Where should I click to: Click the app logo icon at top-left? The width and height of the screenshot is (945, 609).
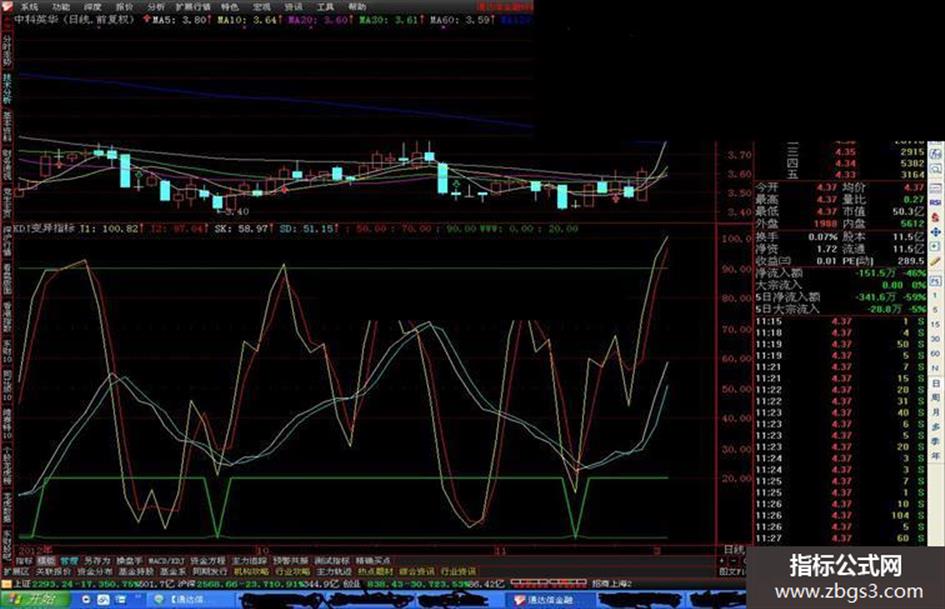7,7
